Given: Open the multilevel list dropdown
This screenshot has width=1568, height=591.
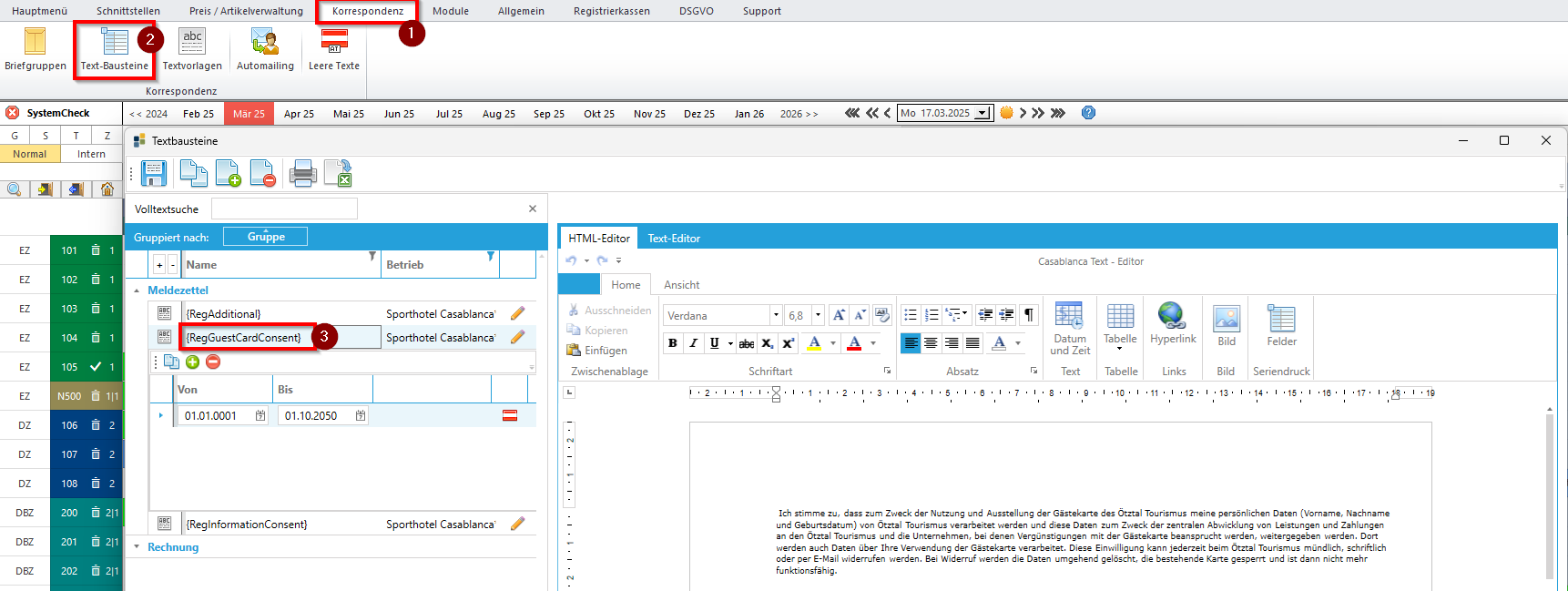Looking at the screenshot, I should click(x=957, y=315).
